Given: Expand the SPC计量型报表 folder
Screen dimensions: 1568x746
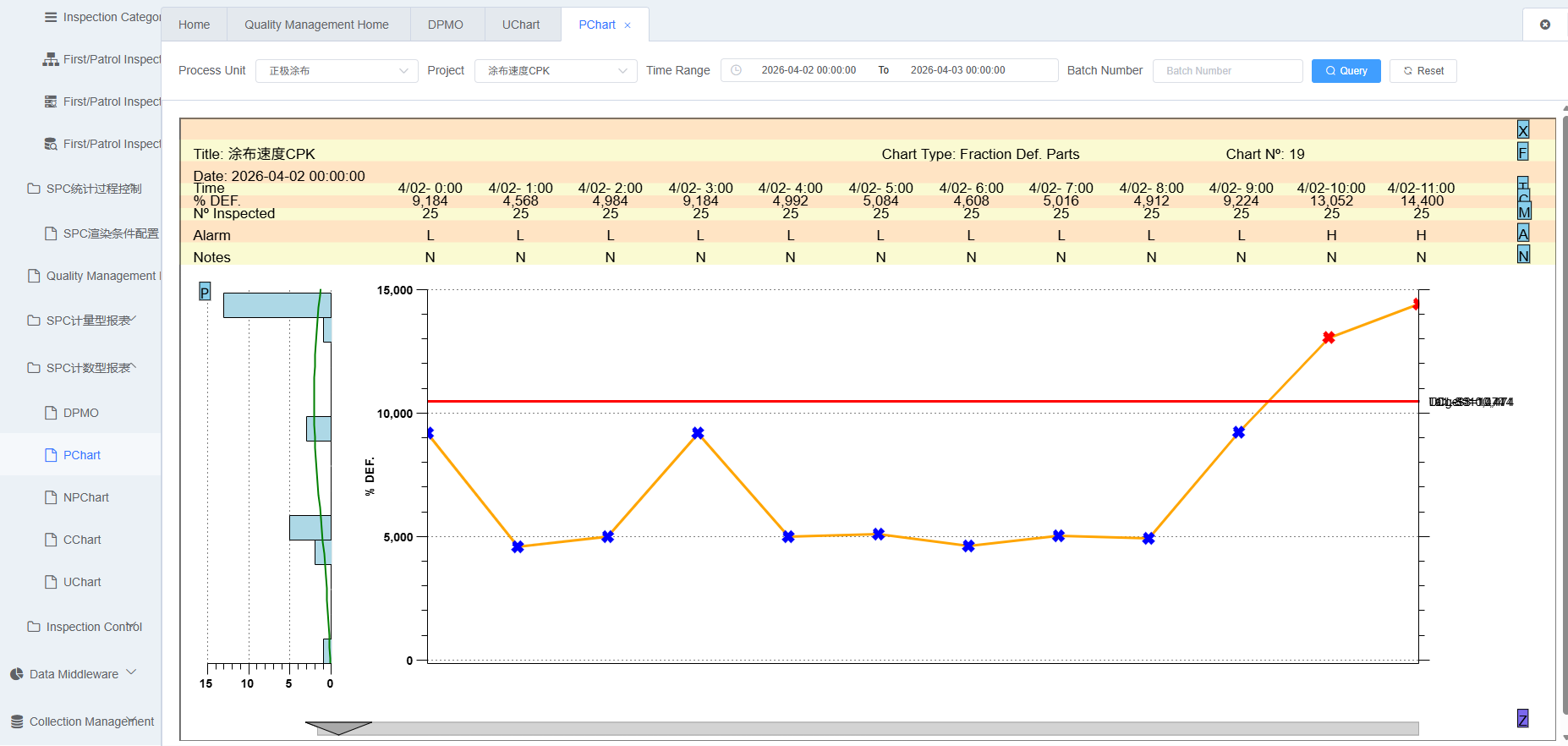Looking at the screenshot, I should pyautogui.click(x=133, y=319).
